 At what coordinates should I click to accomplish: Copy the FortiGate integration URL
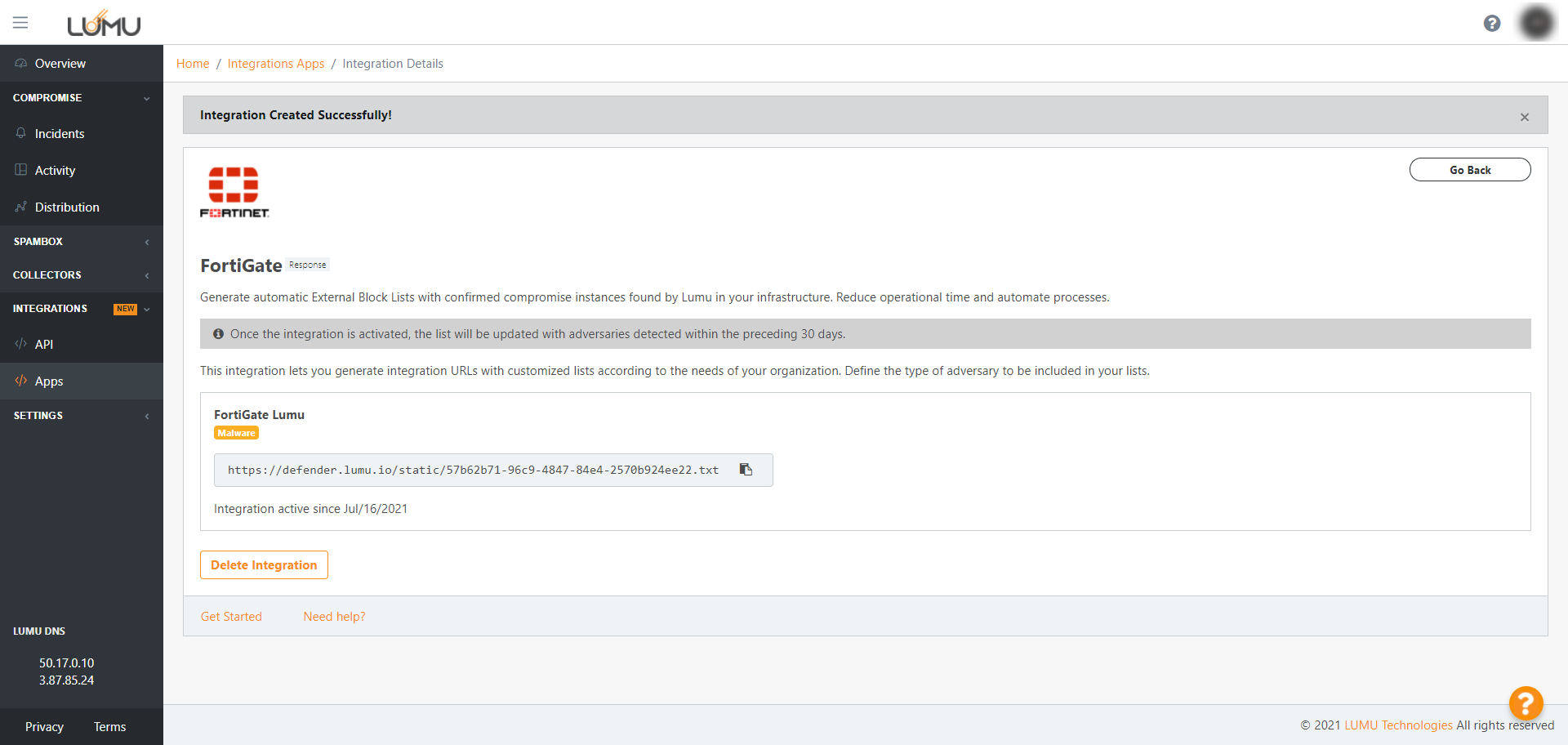746,470
